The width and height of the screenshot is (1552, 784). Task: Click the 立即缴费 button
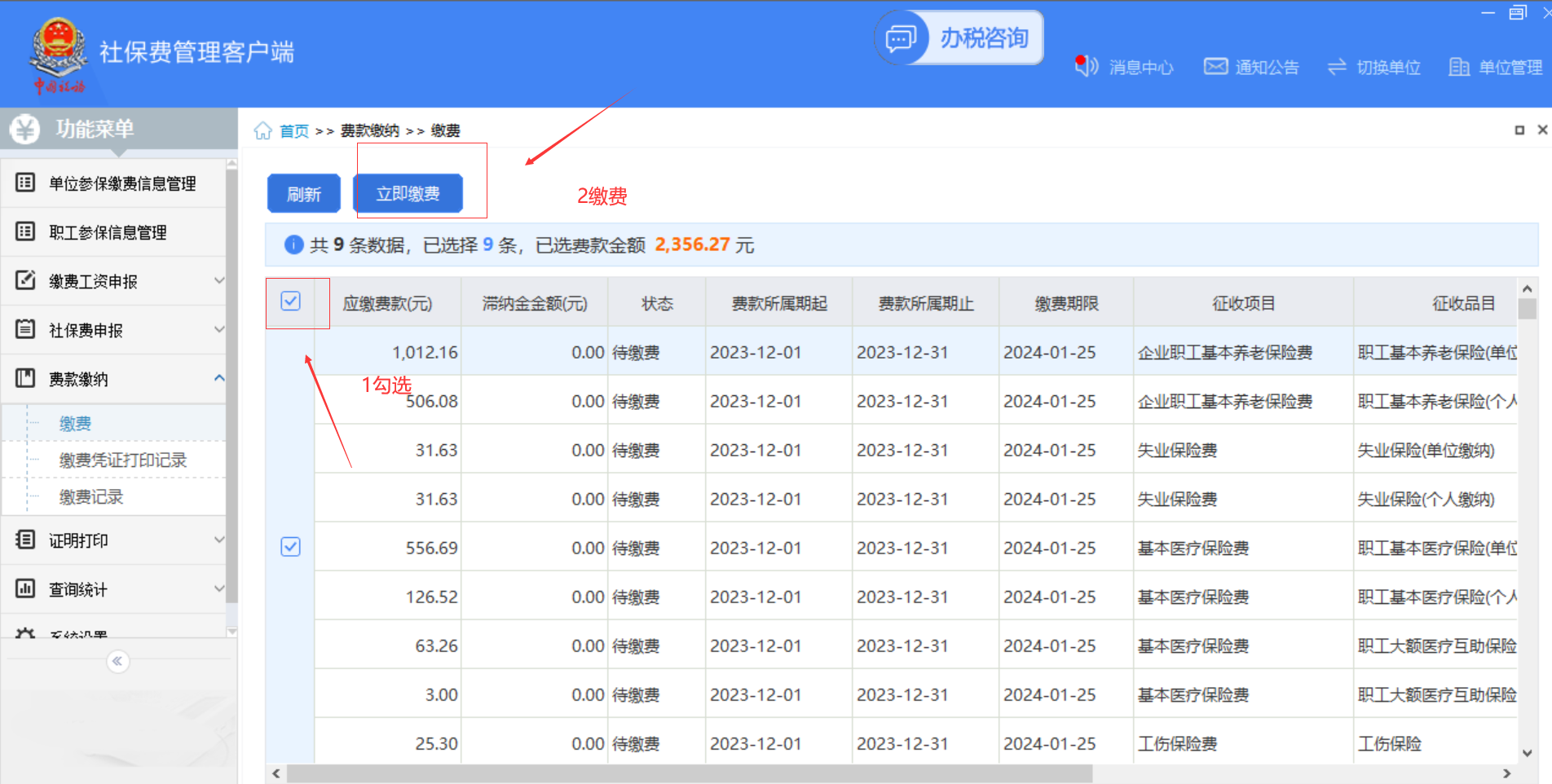[408, 194]
